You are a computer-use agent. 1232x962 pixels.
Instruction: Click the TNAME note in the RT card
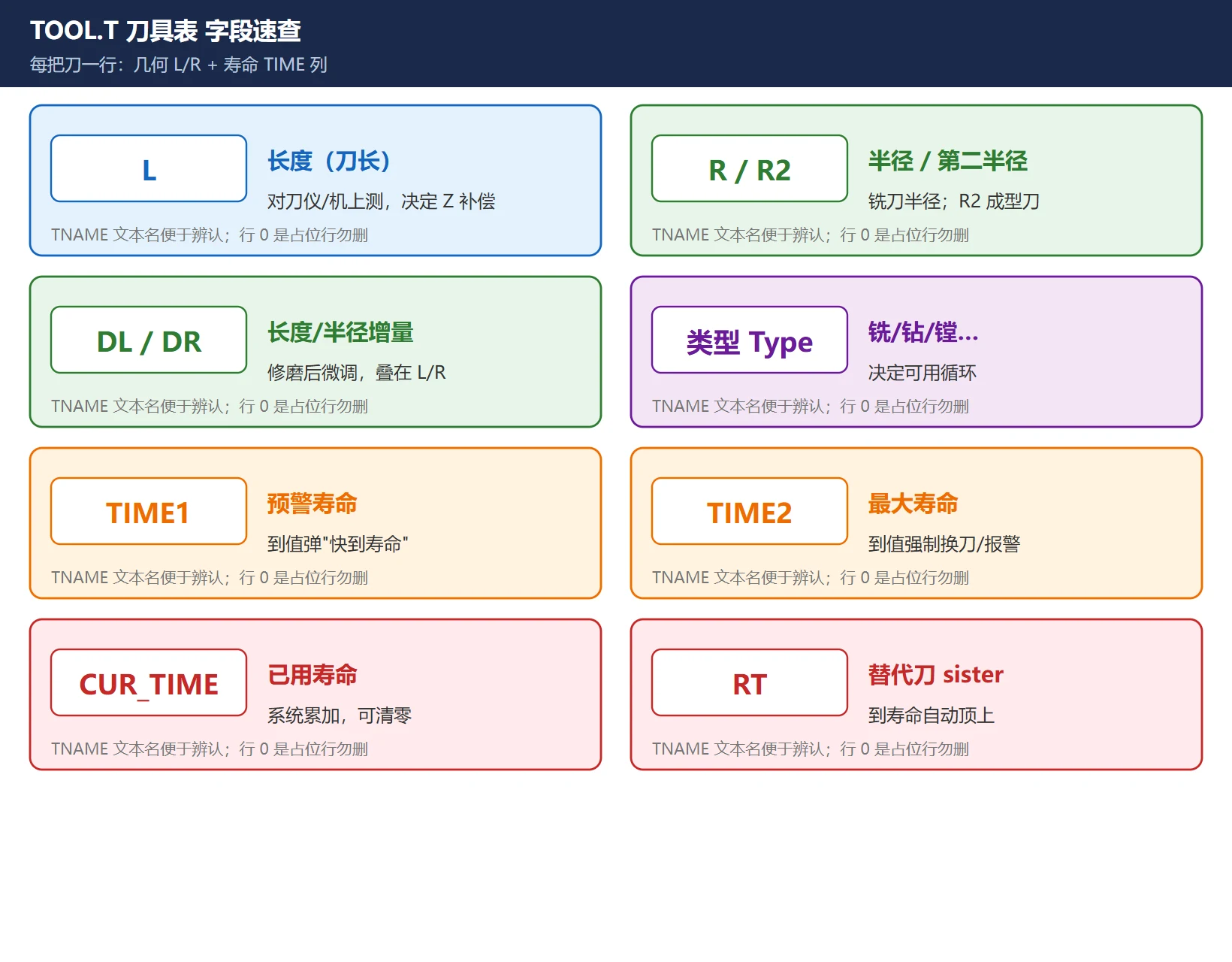coord(811,749)
